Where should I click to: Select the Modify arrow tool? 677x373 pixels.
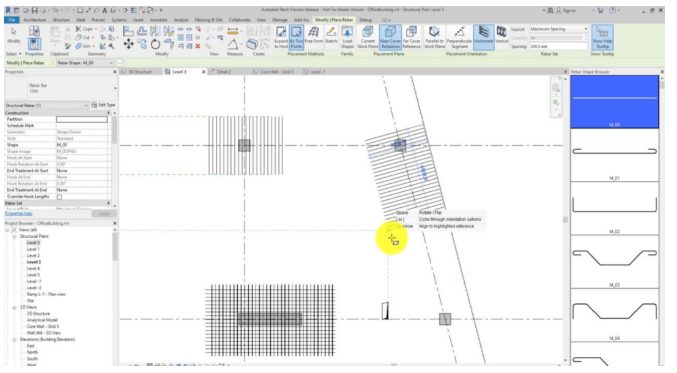tap(13, 35)
